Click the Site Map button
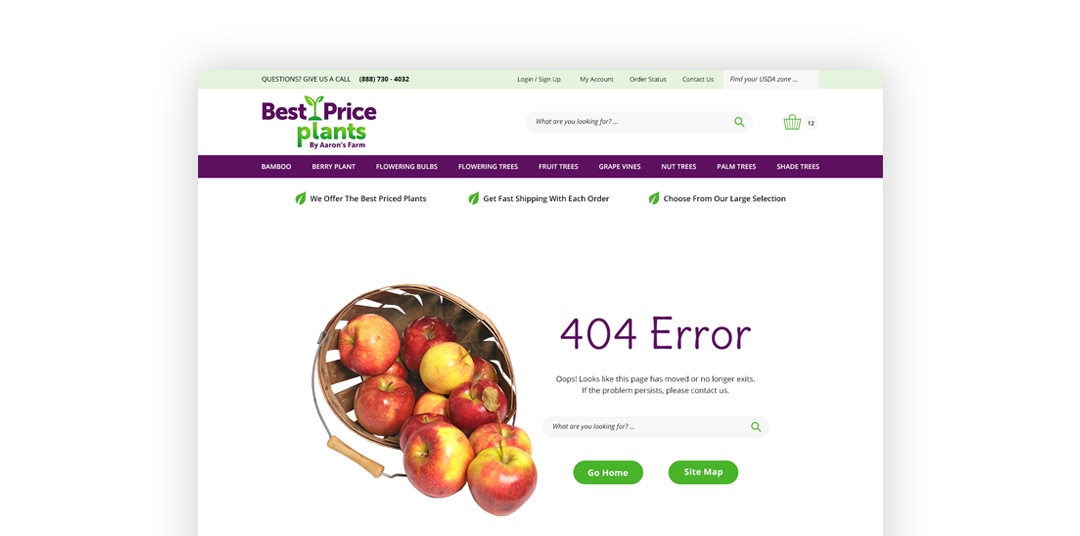Screen dimensions: 1080x536 click(703, 472)
